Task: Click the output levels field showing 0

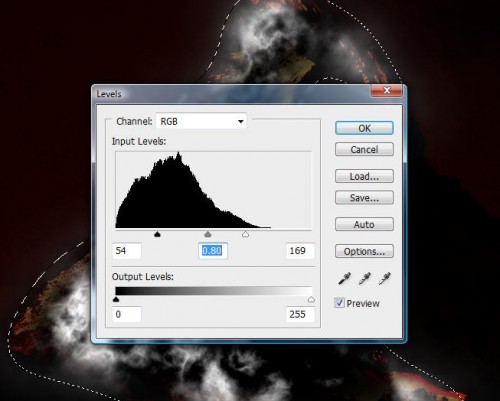Action: 127,314
